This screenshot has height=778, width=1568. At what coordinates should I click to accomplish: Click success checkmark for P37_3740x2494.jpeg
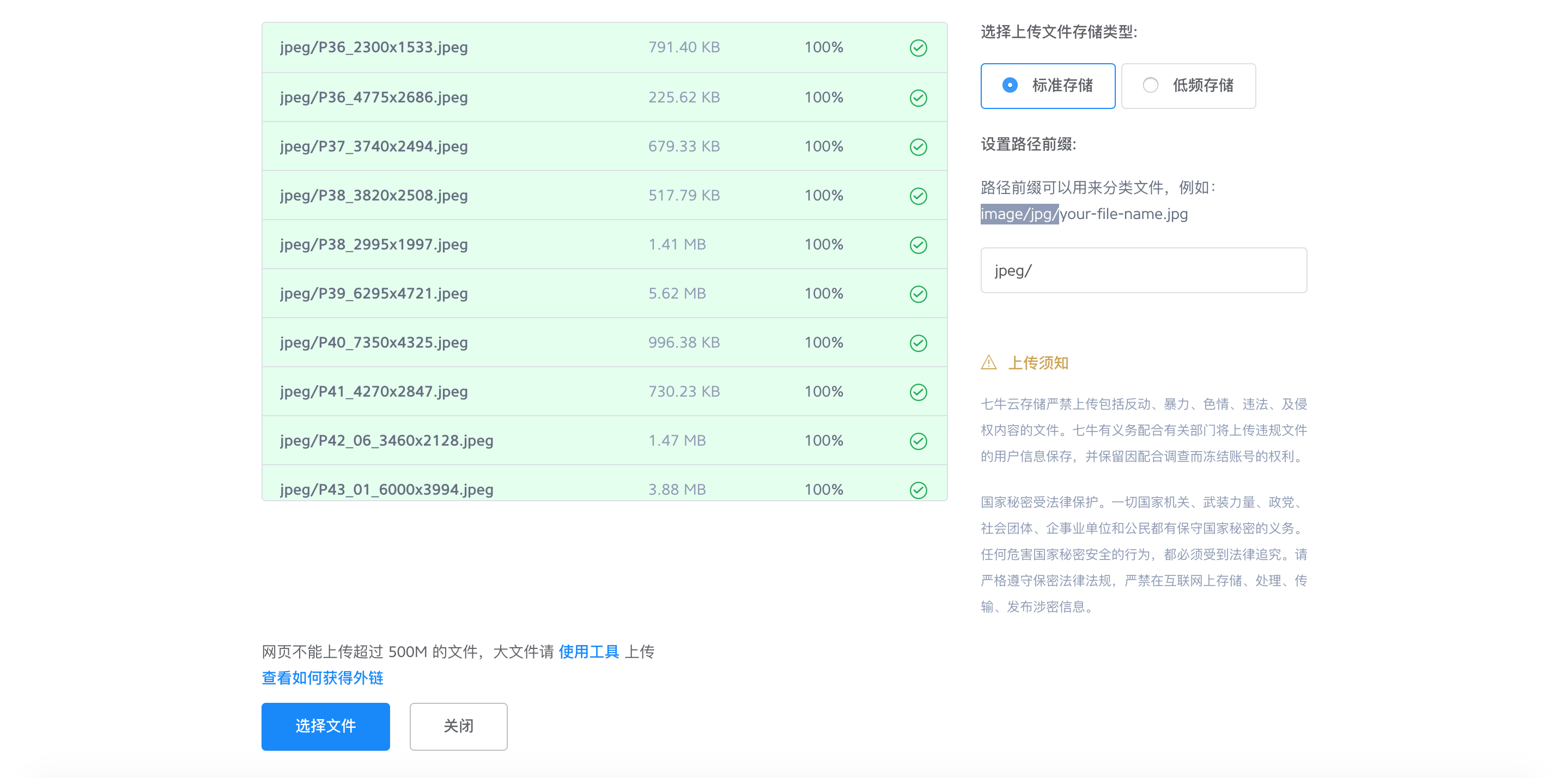918,147
